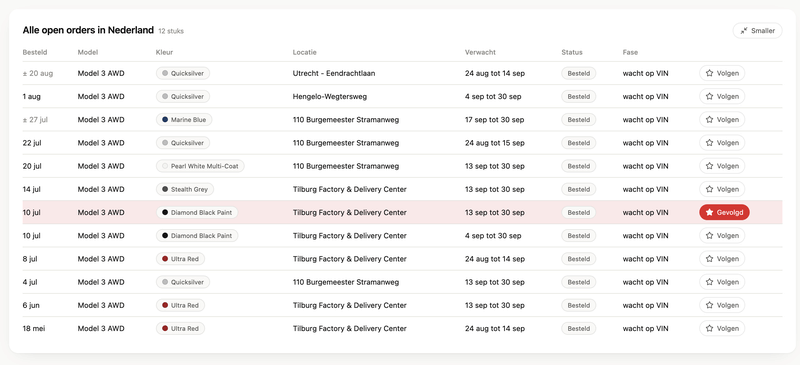800x365 pixels.
Task: Select Quicksilver chip in ± 20 aug row
Action: click(183, 73)
